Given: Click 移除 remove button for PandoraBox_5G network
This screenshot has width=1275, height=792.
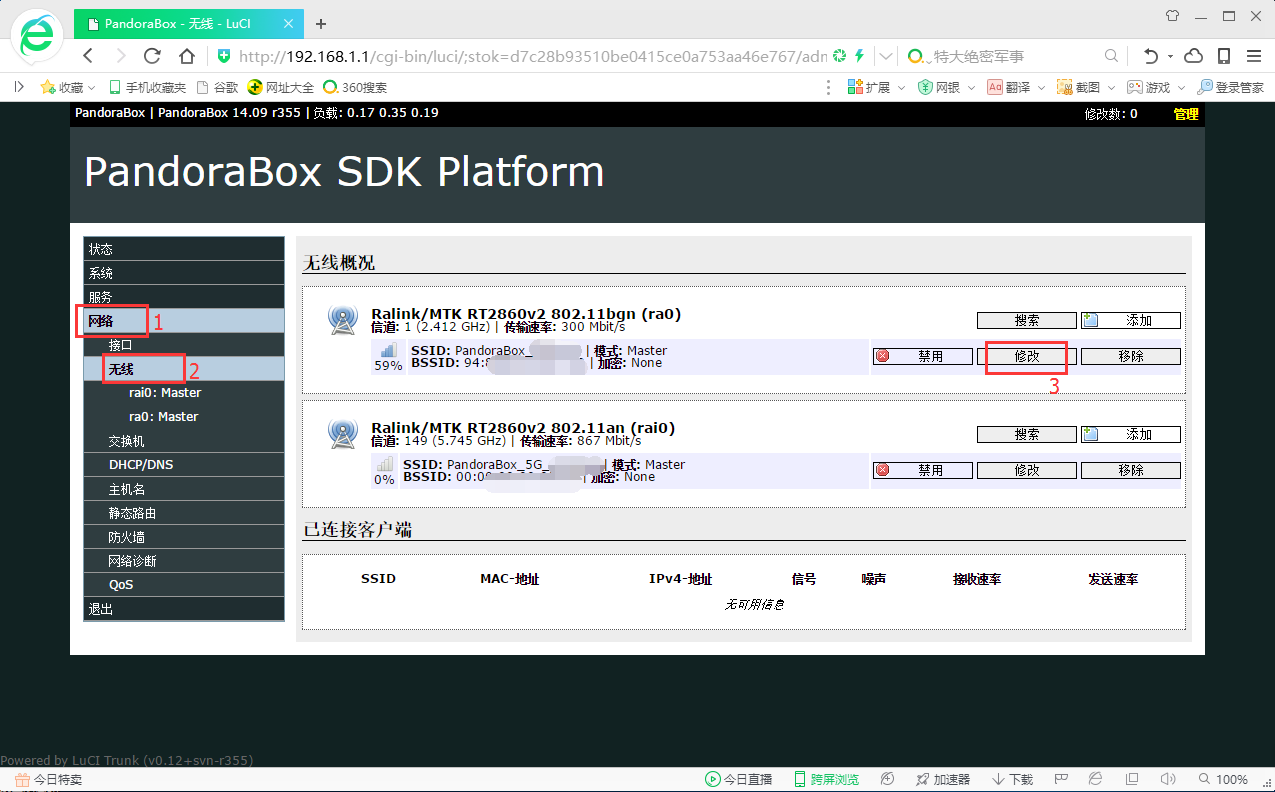Looking at the screenshot, I should pyautogui.click(x=1131, y=471).
